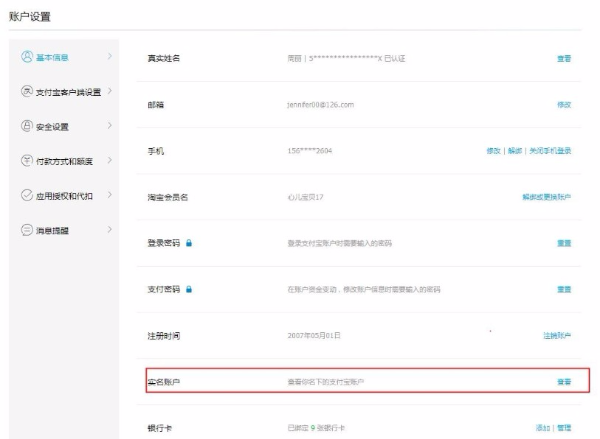Click the lock icon beside 支付密码
600x439 pixels.
click(x=188, y=290)
